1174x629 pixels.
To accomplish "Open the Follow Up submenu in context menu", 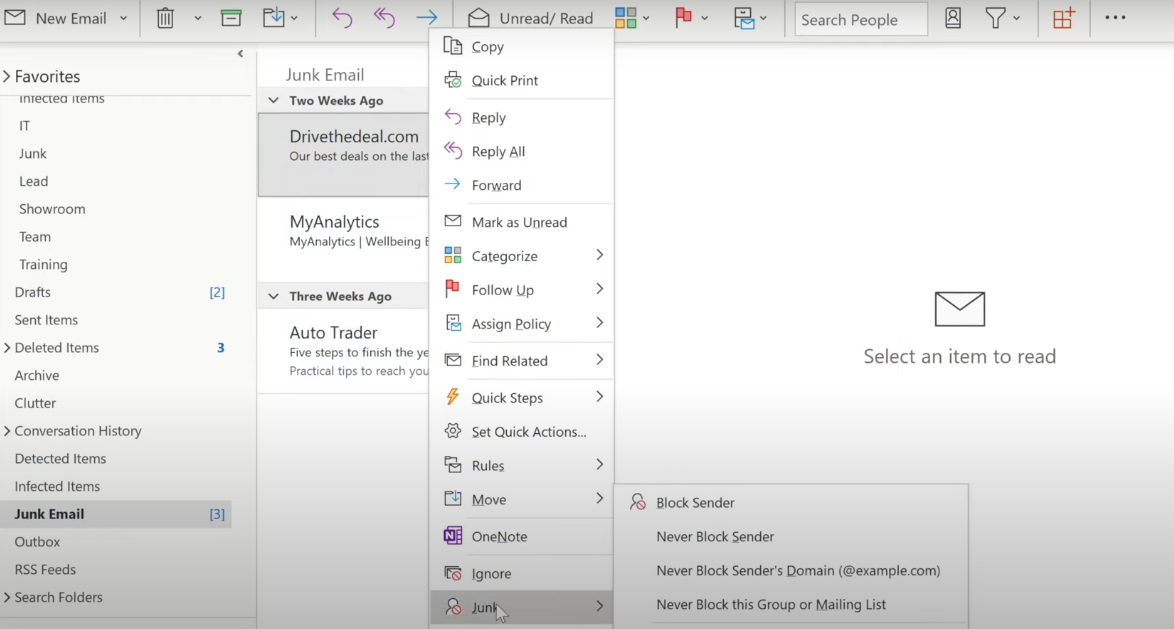I will pos(522,290).
